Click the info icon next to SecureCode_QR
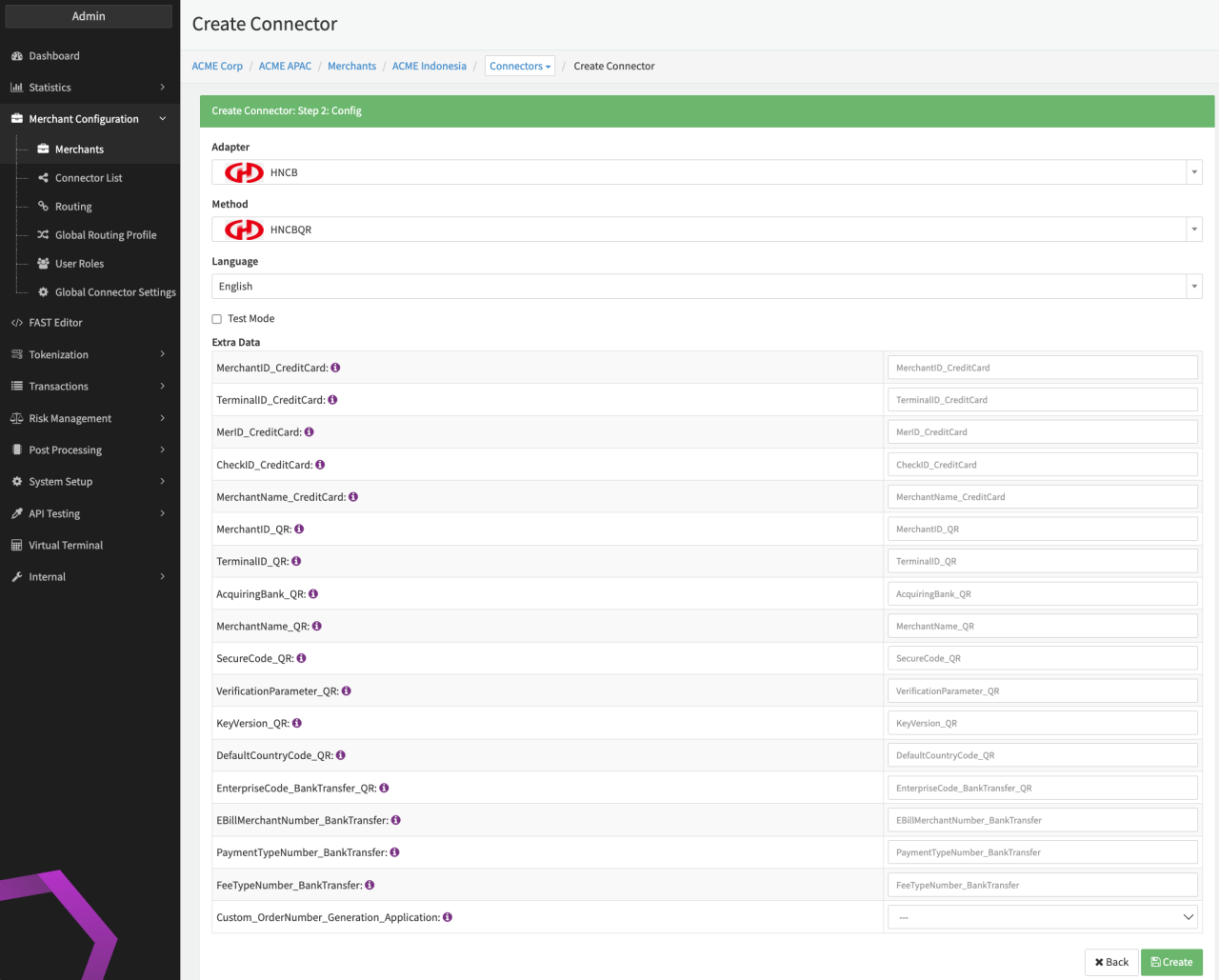 click(x=301, y=658)
